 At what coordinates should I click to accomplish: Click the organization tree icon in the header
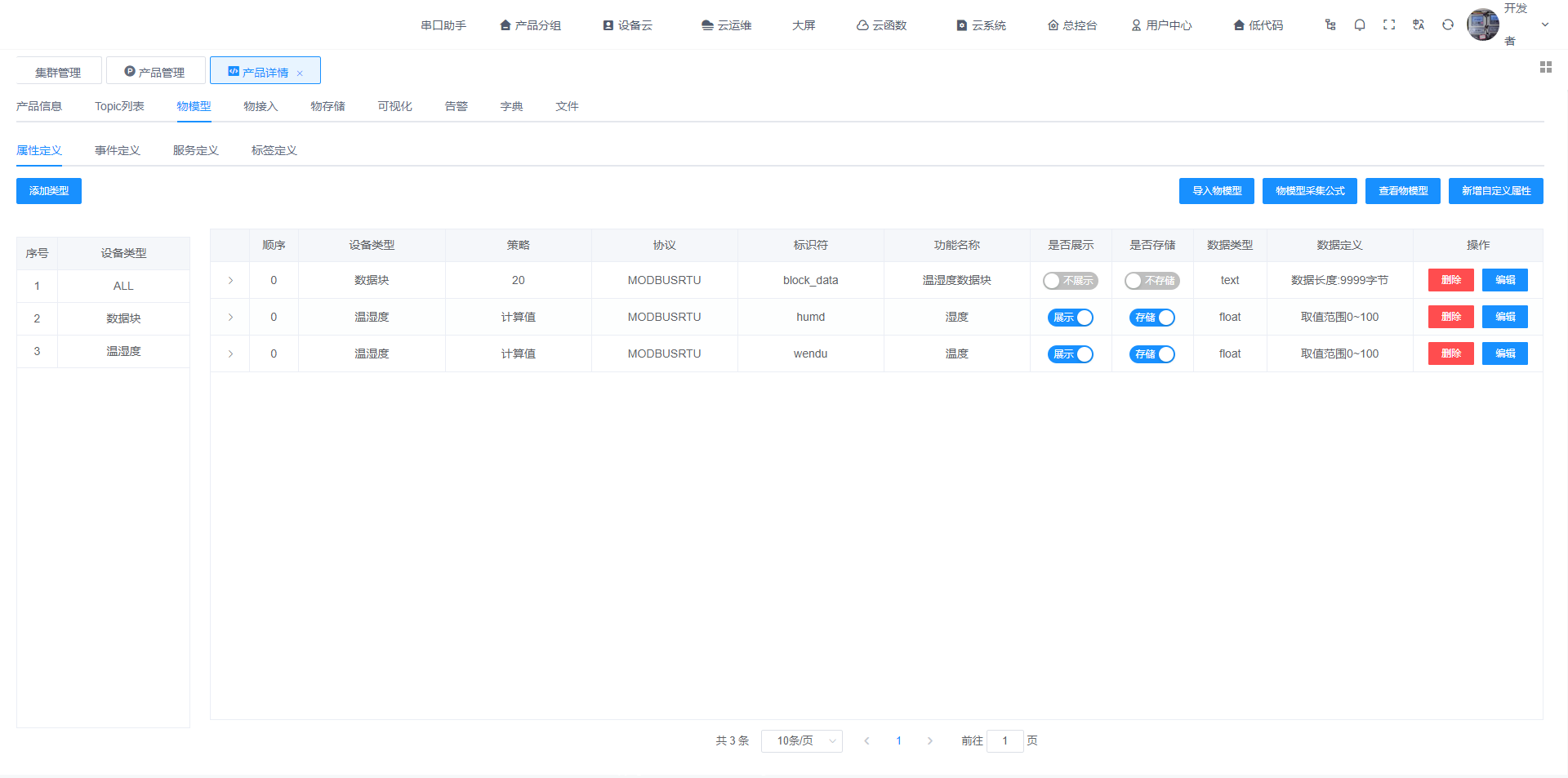point(1330,24)
